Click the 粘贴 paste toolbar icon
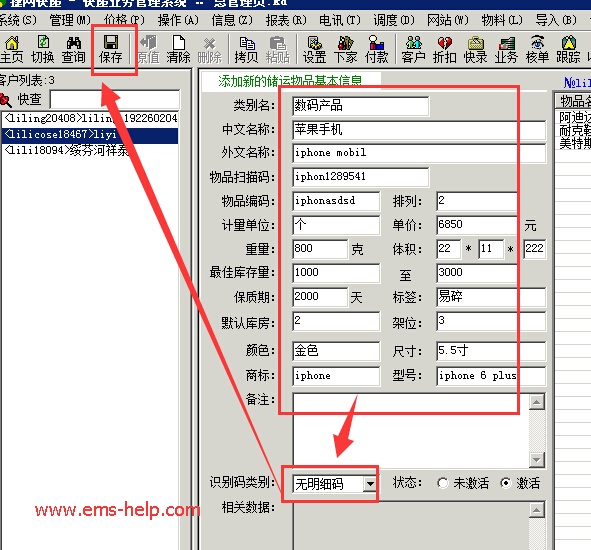The height and width of the screenshot is (550, 591). pos(277,49)
